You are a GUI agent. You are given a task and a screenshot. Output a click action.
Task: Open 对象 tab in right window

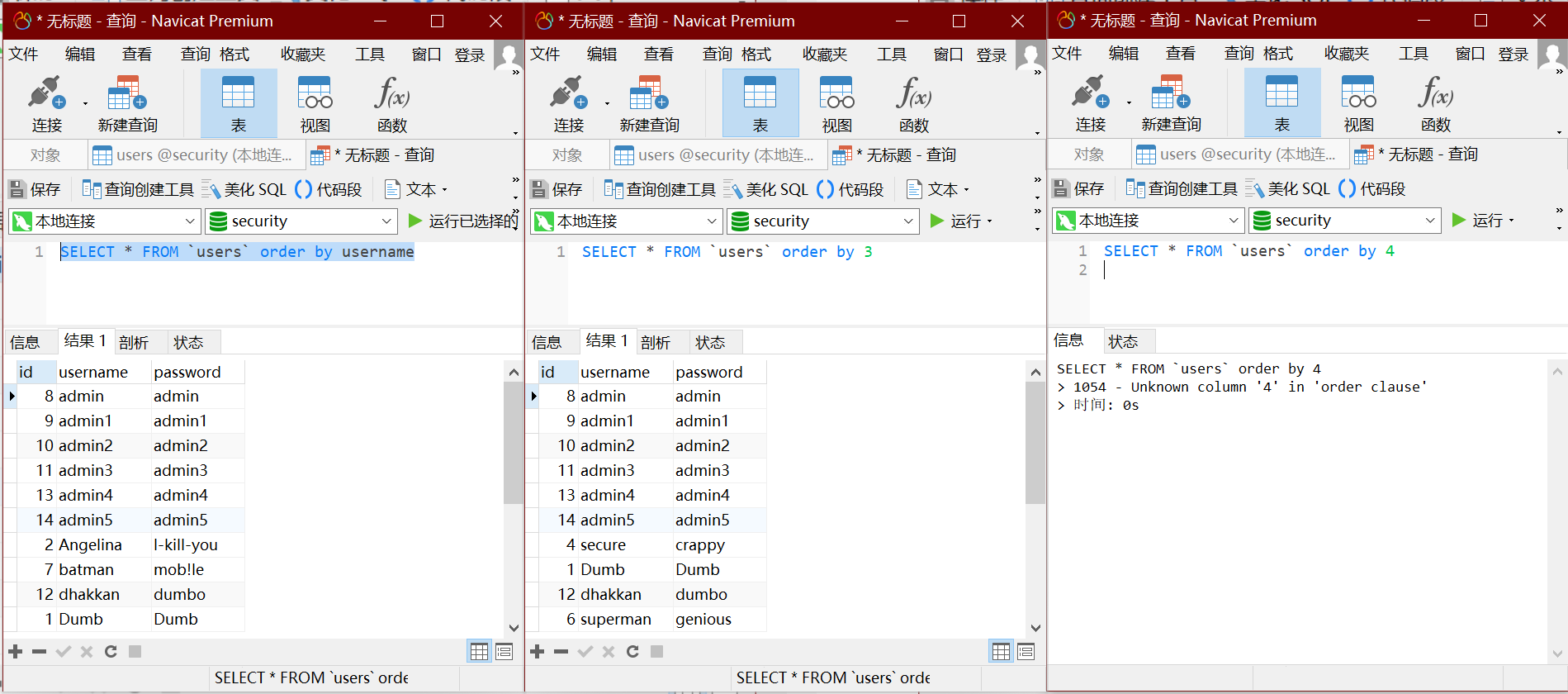pyautogui.click(x=1089, y=154)
